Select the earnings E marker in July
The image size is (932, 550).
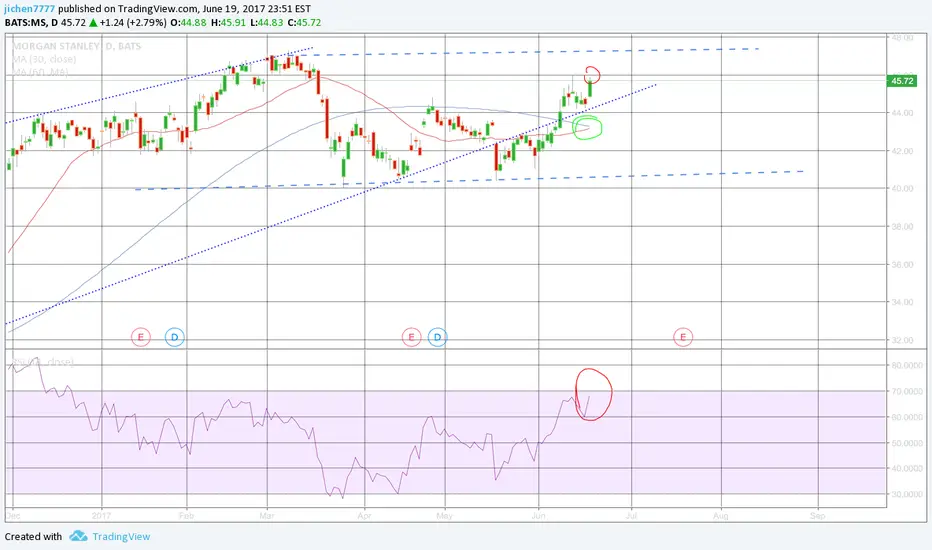pyautogui.click(x=683, y=337)
